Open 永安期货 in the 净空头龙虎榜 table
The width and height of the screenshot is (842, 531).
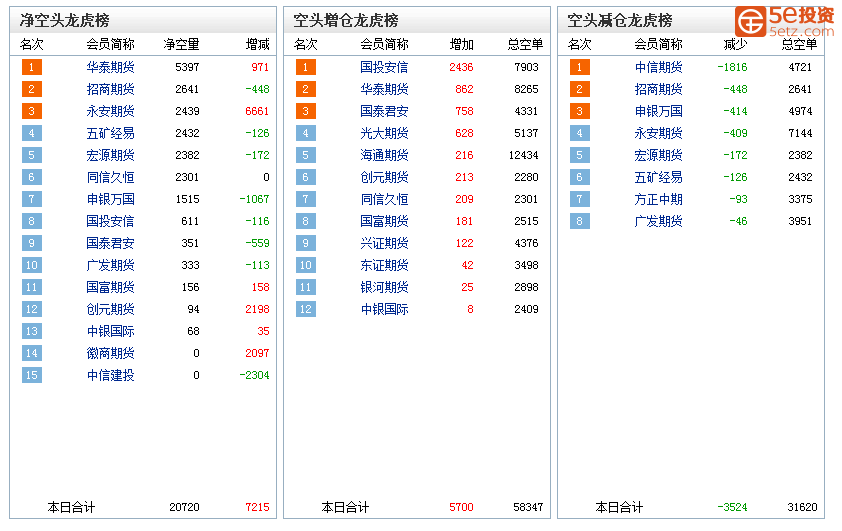pos(110,111)
